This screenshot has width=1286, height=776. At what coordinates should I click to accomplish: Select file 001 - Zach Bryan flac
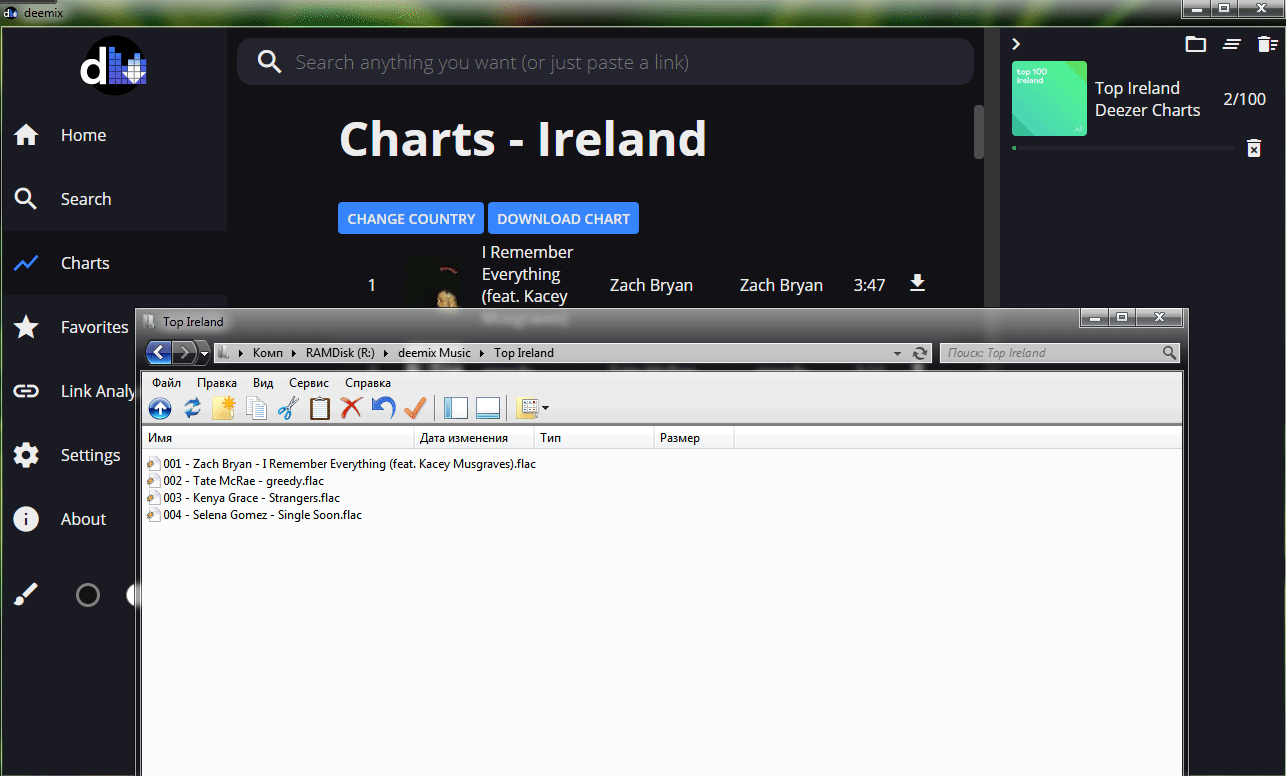(341, 464)
